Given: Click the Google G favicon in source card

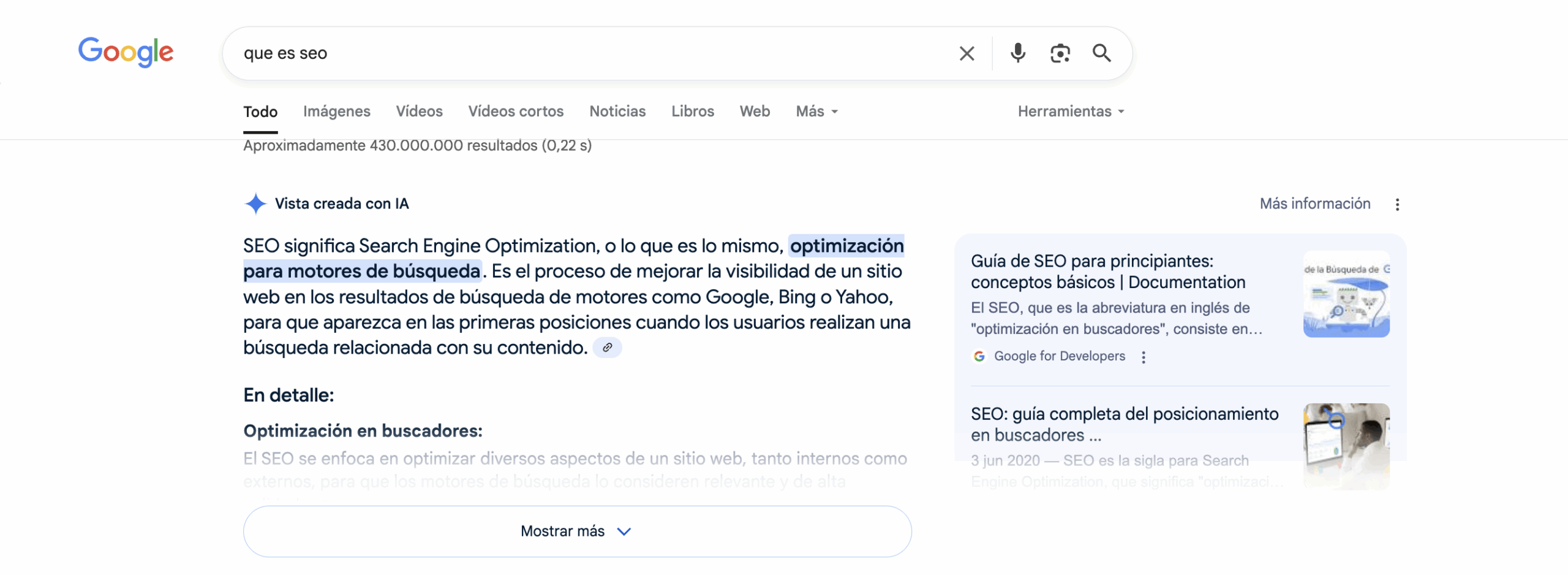Looking at the screenshot, I should tap(979, 356).
